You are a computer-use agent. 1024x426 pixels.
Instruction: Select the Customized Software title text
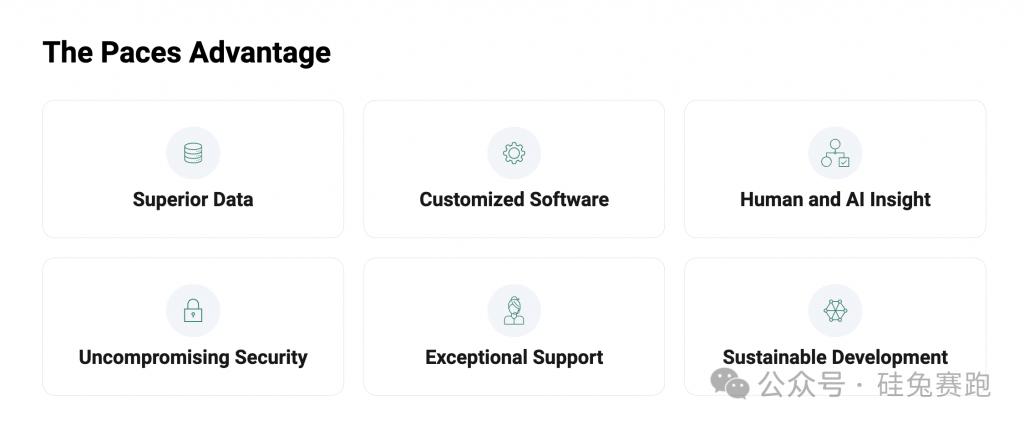tap(514, 199)
